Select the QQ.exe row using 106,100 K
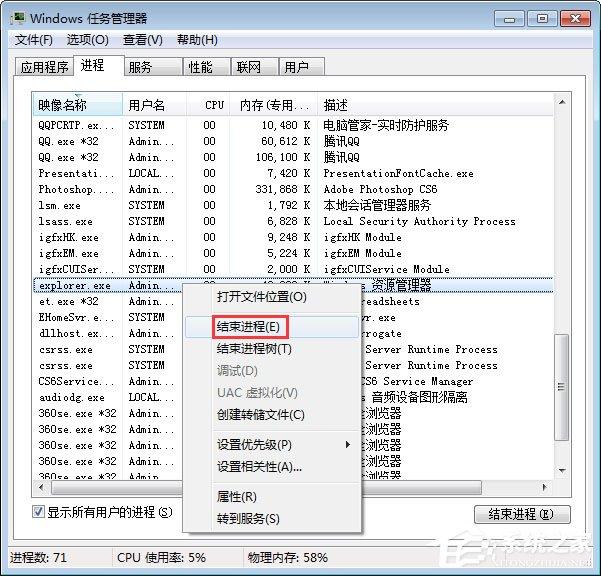This screenshot has width=601, height=576. [x=293, y=157]
